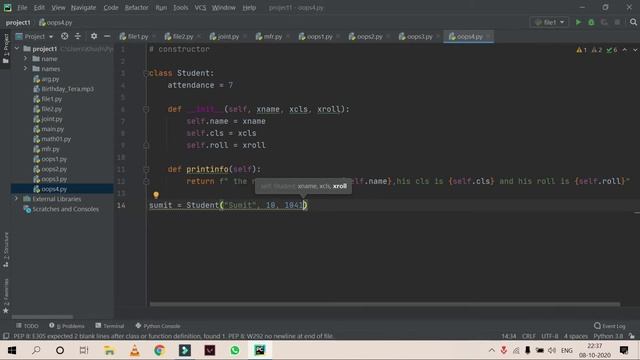Fold the __init__ method in gutter
The width and height of the screenshot is (640, 360).
146,109
